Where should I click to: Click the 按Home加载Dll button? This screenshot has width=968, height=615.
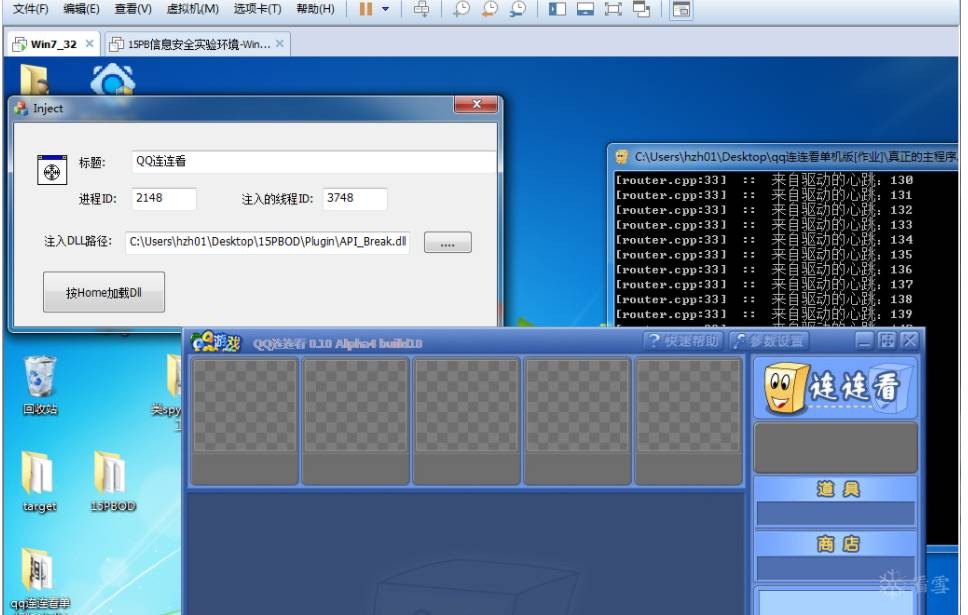tap(104, 292)
